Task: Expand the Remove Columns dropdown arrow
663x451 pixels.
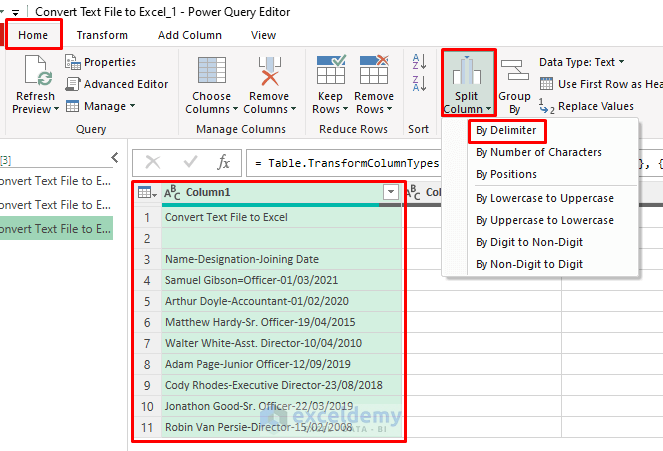Action: coord(293,109)
